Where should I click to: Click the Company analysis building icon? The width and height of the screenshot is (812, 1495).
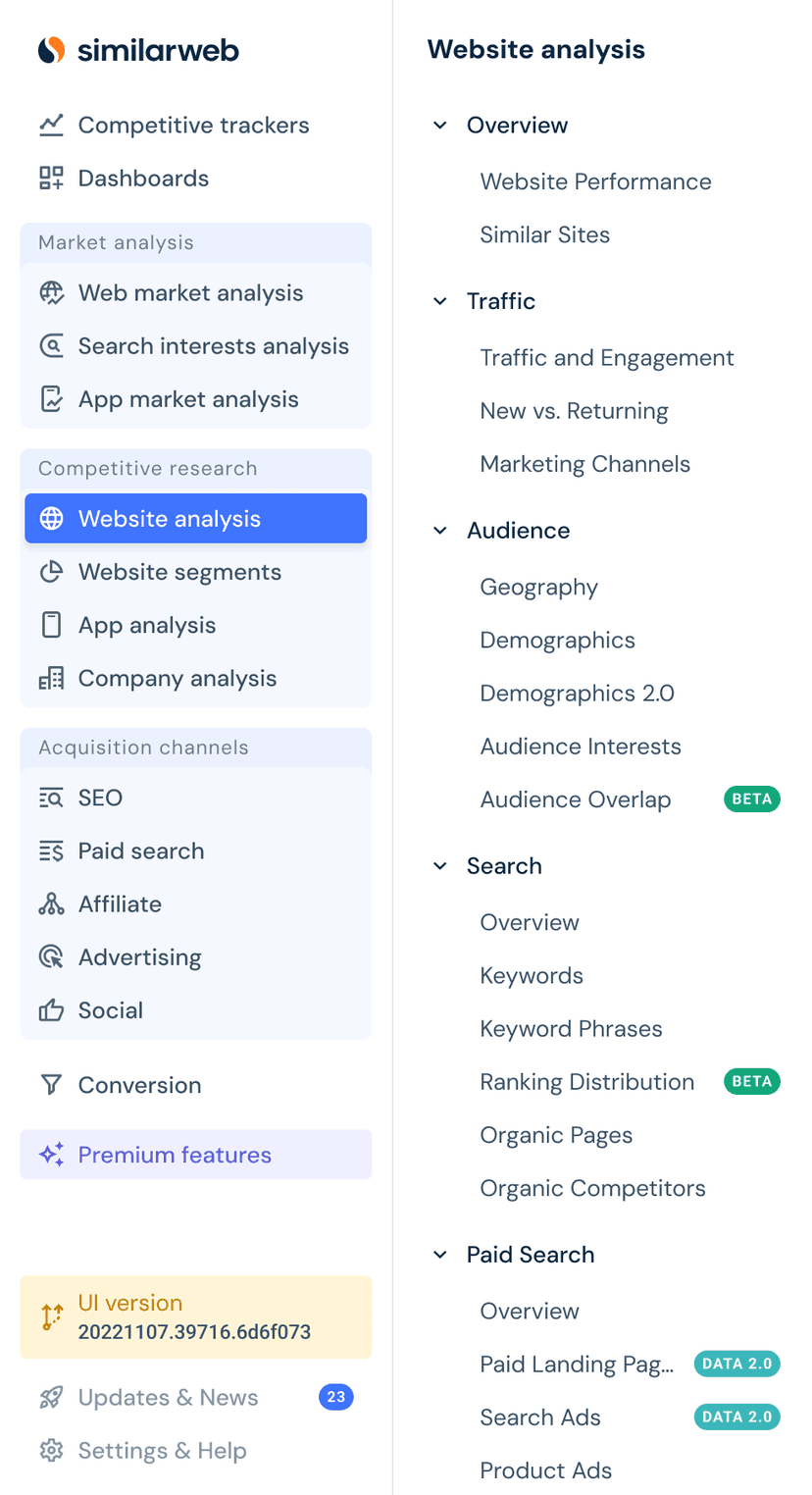coord(51,677)
